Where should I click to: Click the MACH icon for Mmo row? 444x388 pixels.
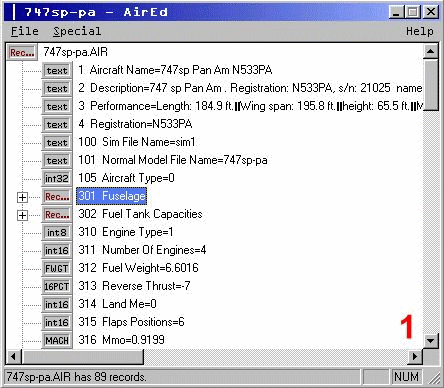[57, 341]
